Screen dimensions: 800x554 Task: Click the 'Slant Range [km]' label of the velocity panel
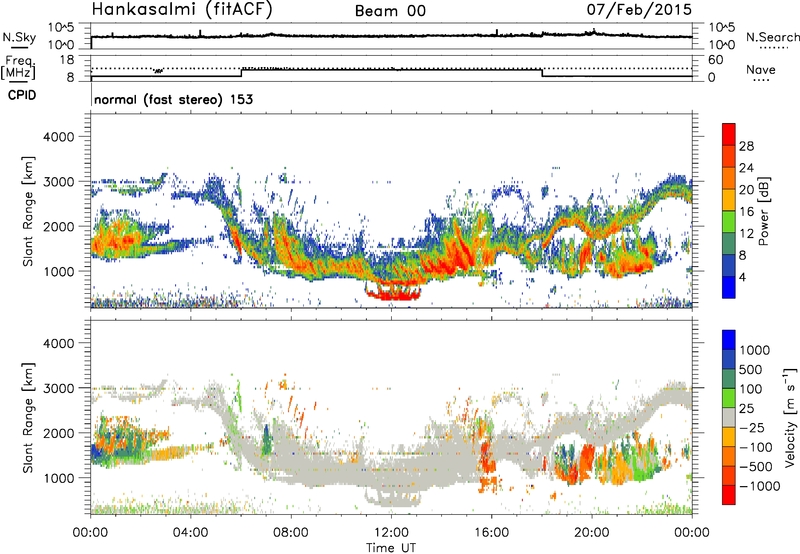click(x=28, y=417)
